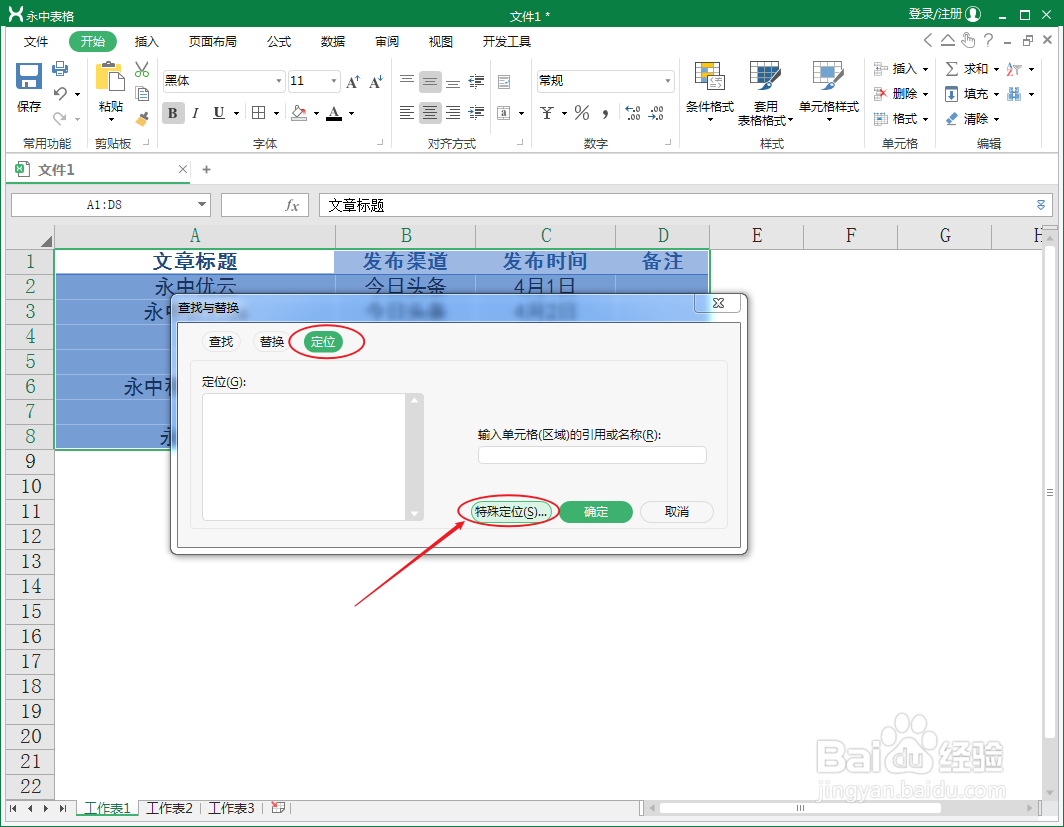The width and height of the screenshot is (1064, 827).
Task: Click the Save (保存) icon
Action: [28, 77]
